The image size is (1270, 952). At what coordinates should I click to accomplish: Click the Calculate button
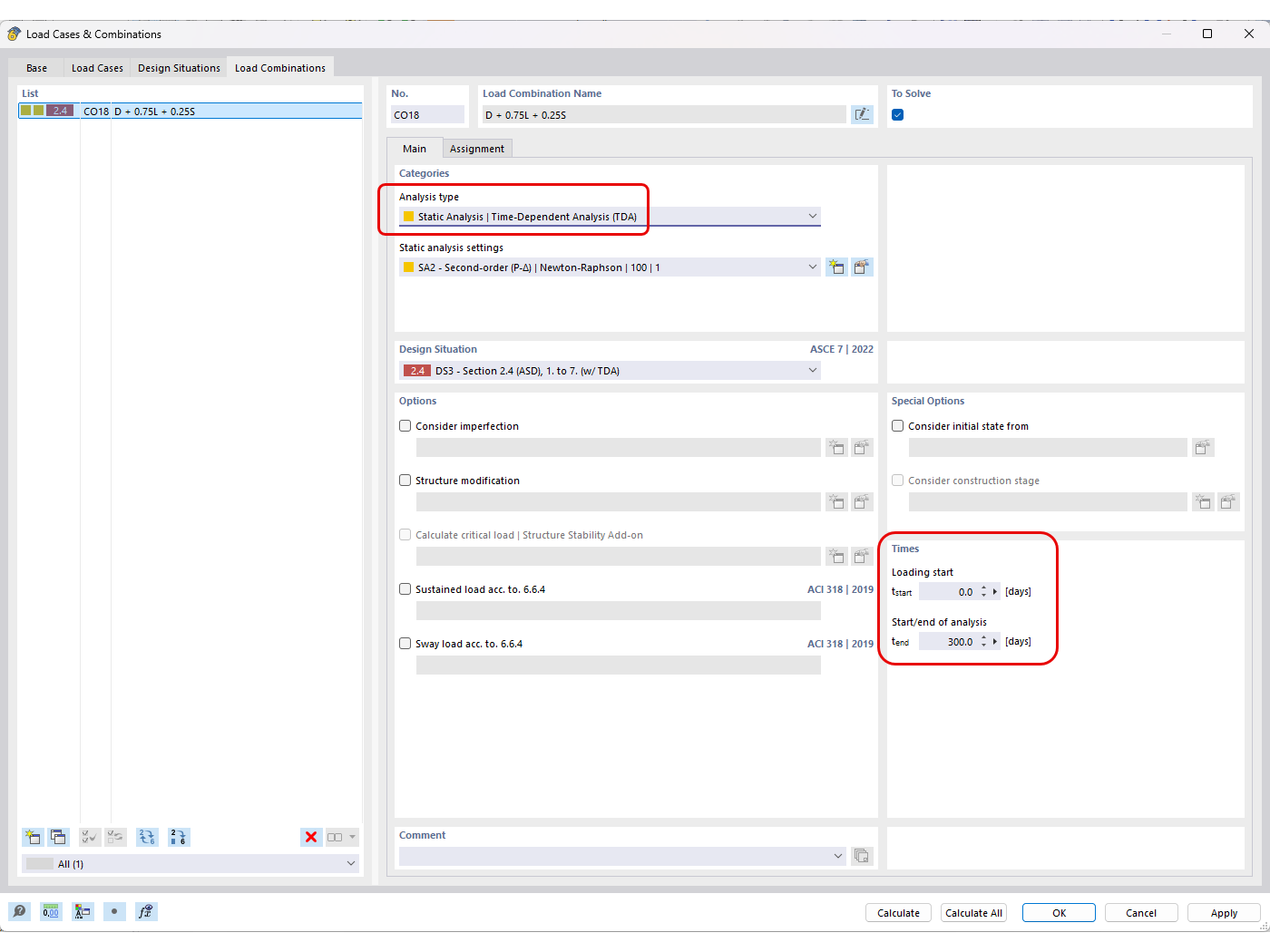(x=898, y=913)
